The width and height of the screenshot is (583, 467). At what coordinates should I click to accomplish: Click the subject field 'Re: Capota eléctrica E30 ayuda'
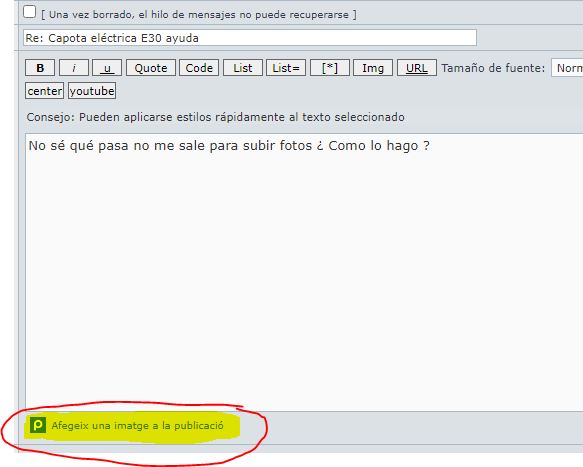click(x=250, y=38)
